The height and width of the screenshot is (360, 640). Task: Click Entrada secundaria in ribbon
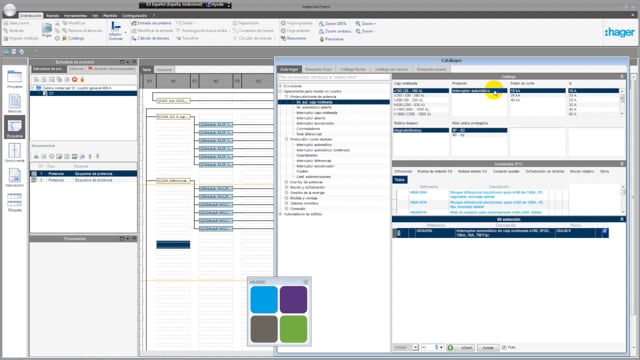click(x=151, y=23)
